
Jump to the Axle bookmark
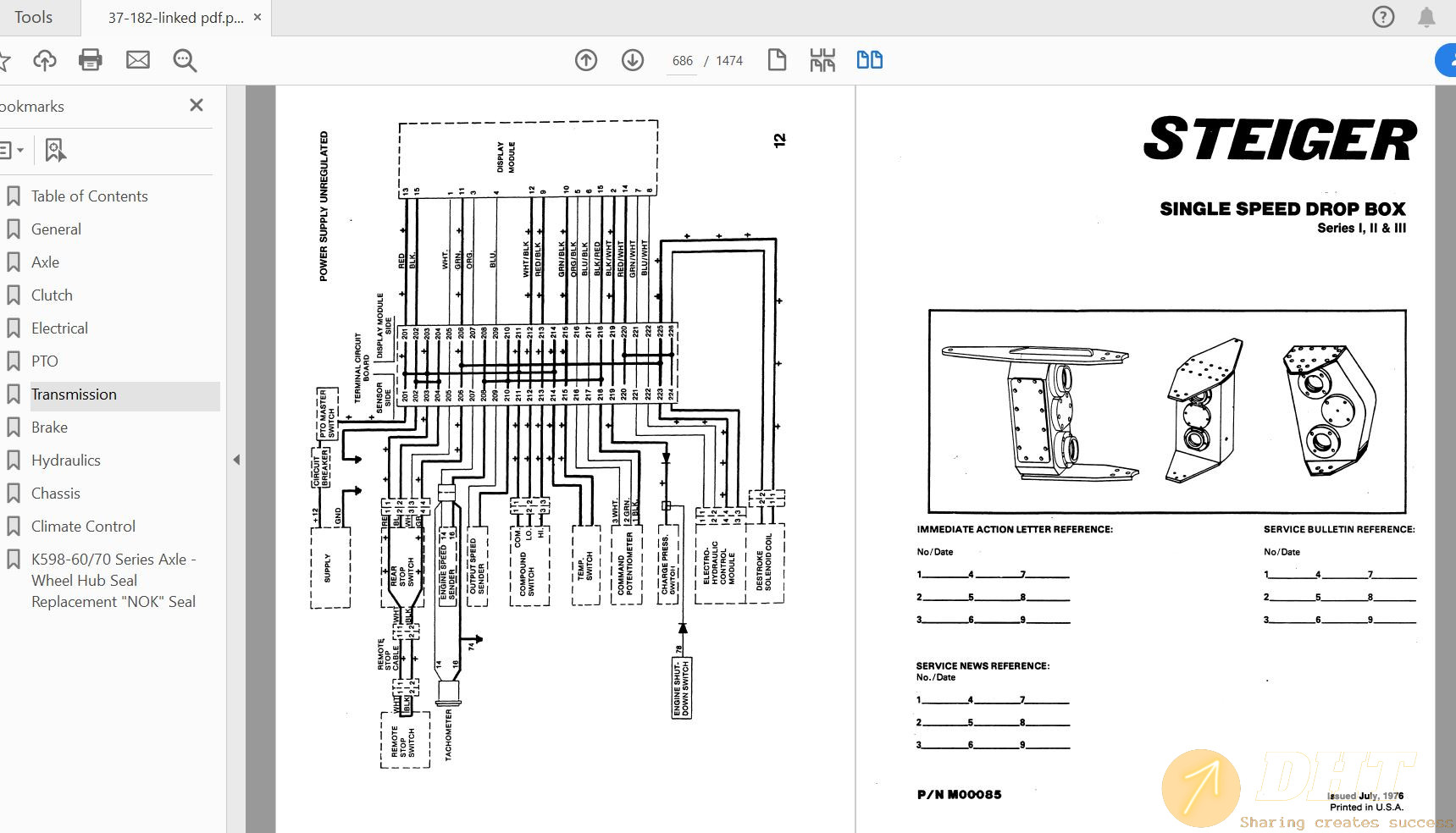coord(45,262)
